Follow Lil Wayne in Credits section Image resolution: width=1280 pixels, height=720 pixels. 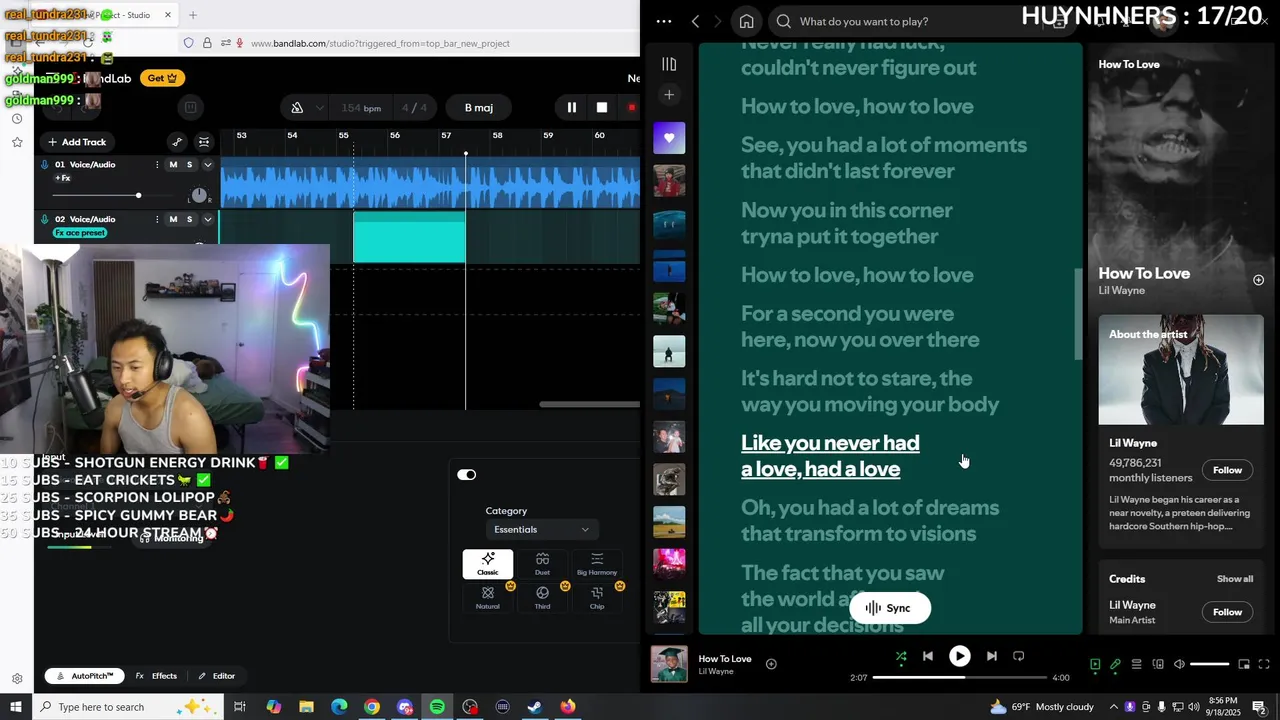click(1227, 612)
